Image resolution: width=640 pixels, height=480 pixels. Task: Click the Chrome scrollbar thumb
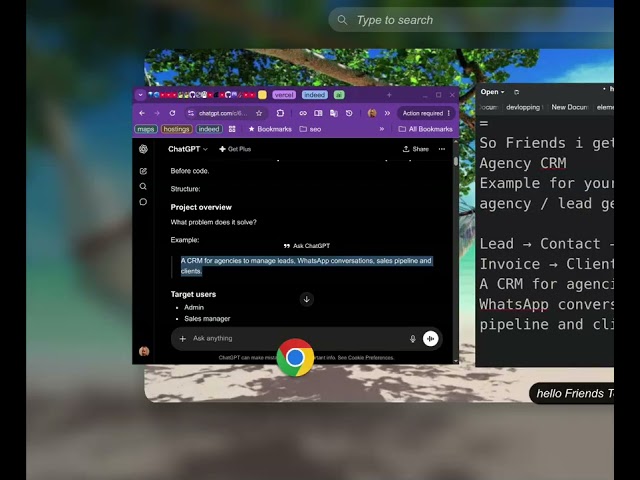456,161
